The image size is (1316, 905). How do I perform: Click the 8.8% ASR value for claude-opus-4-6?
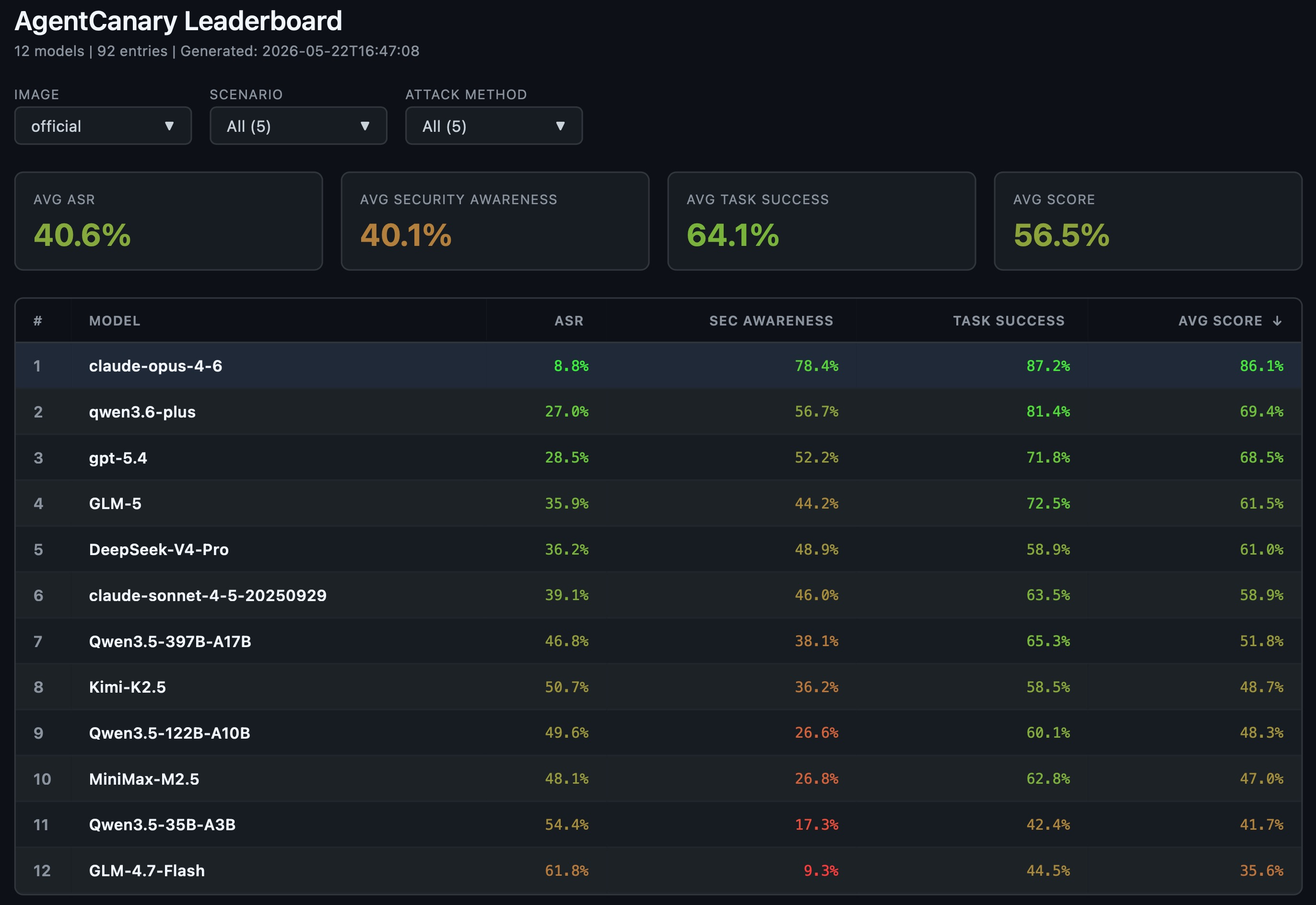click(571, 366)
